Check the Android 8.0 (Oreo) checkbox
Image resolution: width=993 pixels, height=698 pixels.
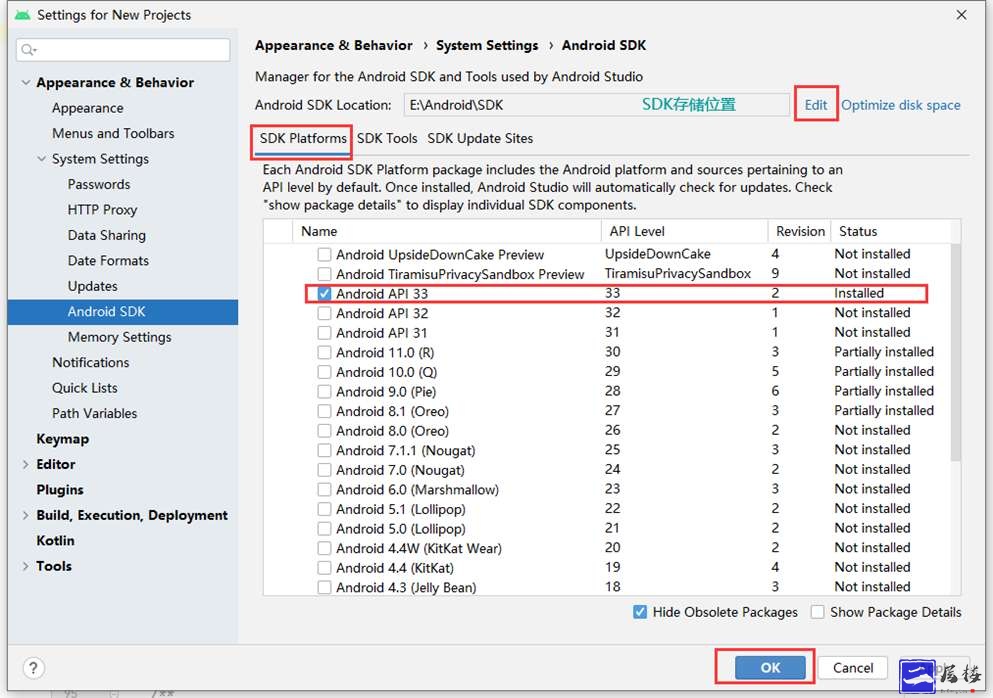pos(324,431)
